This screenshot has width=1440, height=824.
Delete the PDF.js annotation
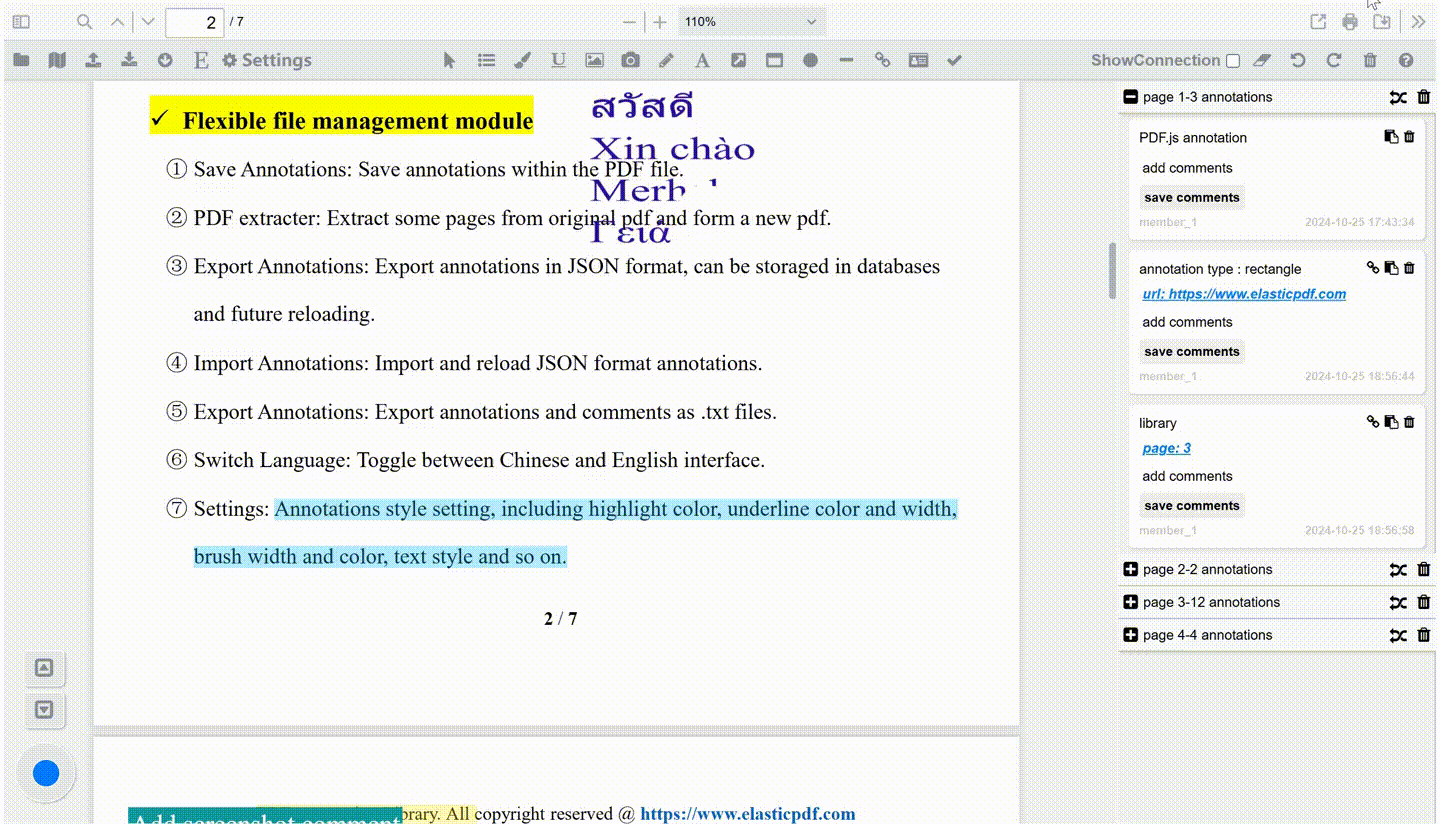point(1409,137)
